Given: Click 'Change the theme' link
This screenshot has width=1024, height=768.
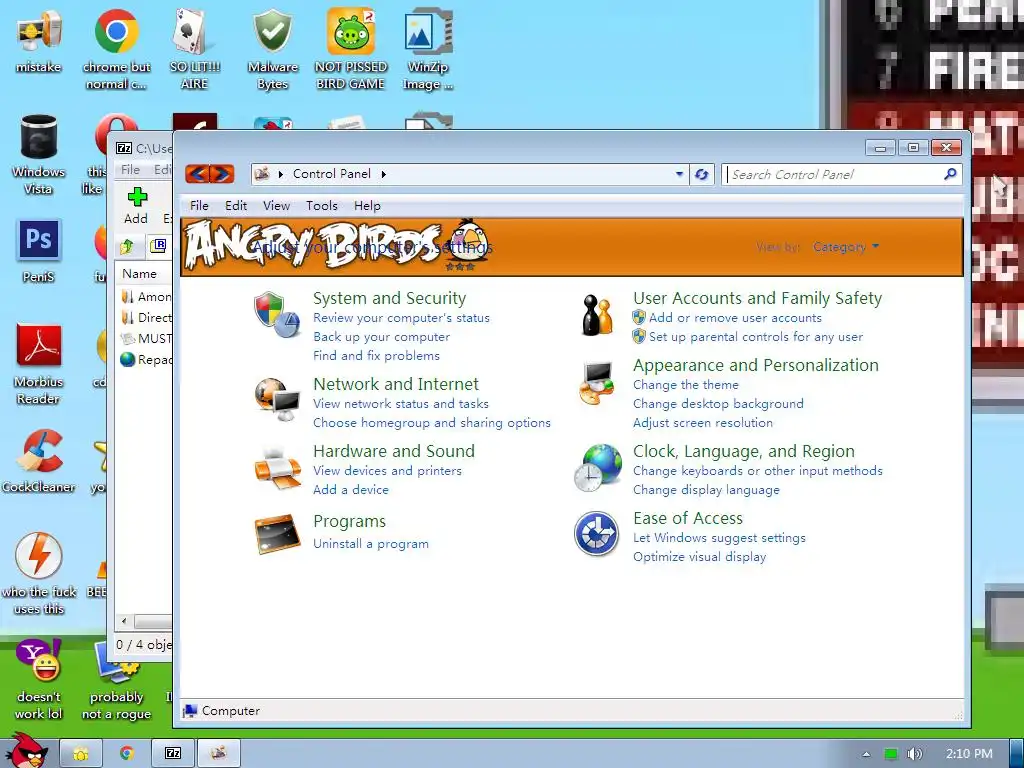Looking at the screenshot, I should [686, 385].
